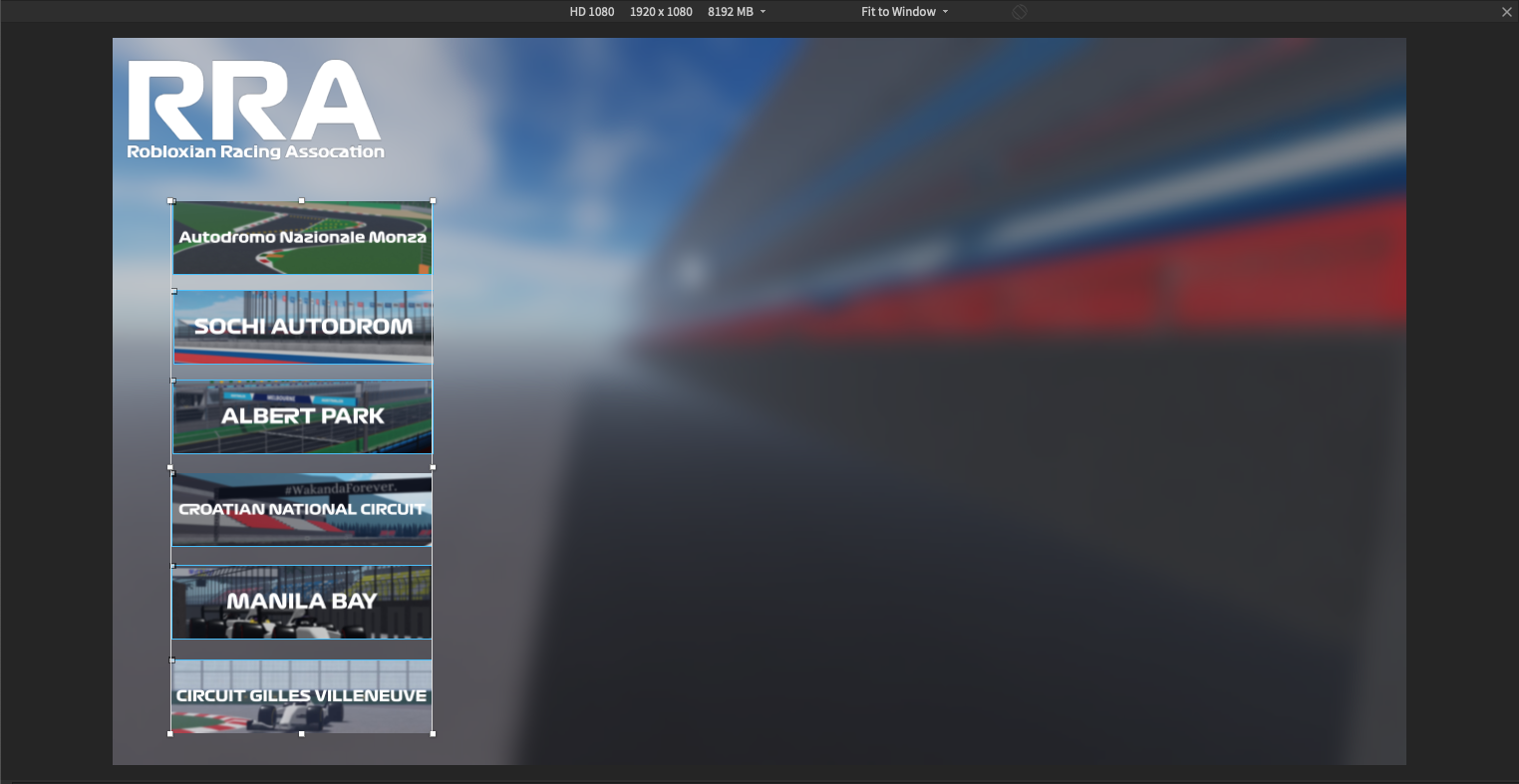1519x784 pixels.
Task: Select the Manila Bay banner
Action: 302,602
